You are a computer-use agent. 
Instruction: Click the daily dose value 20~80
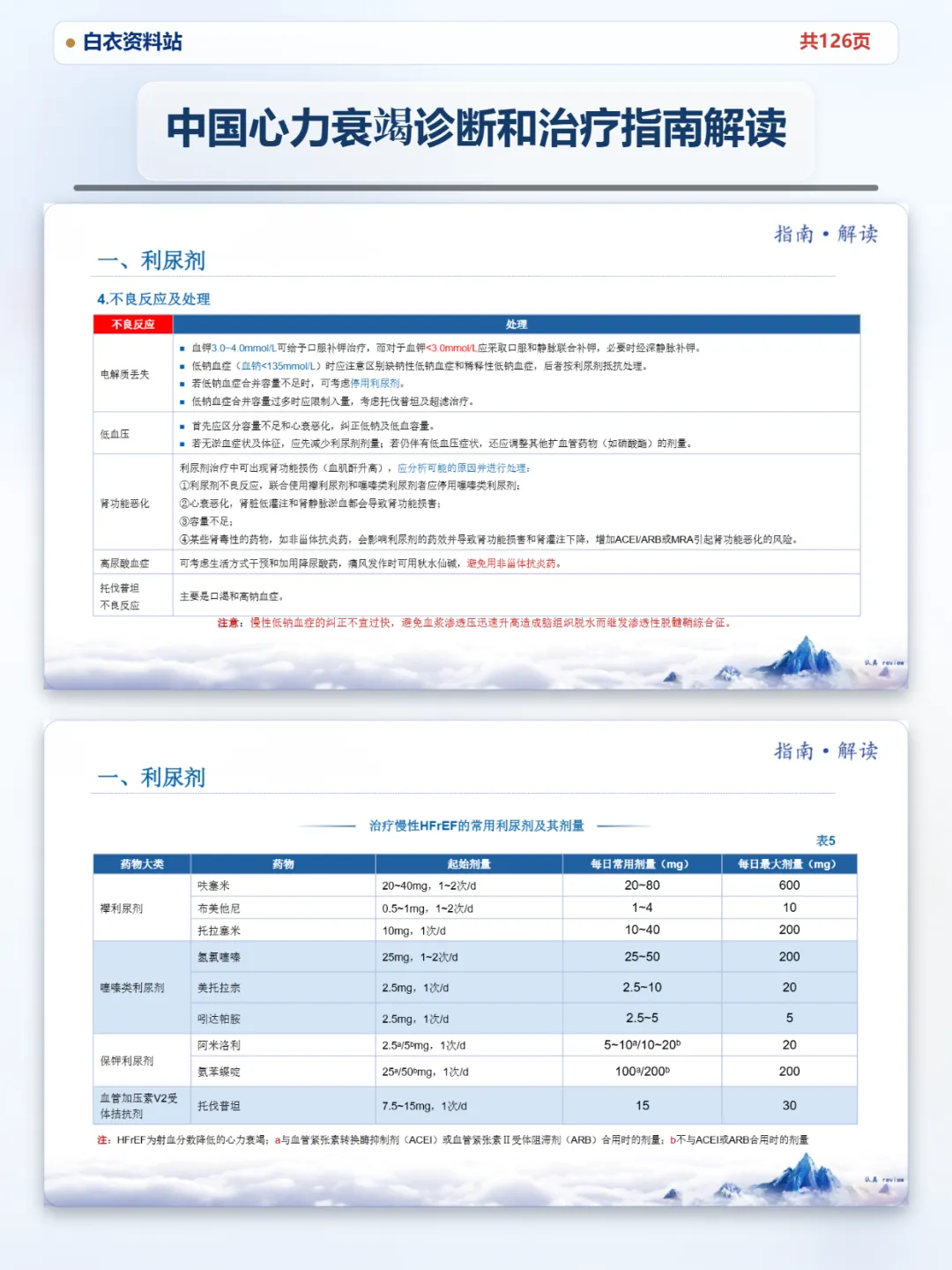[642, 885]
